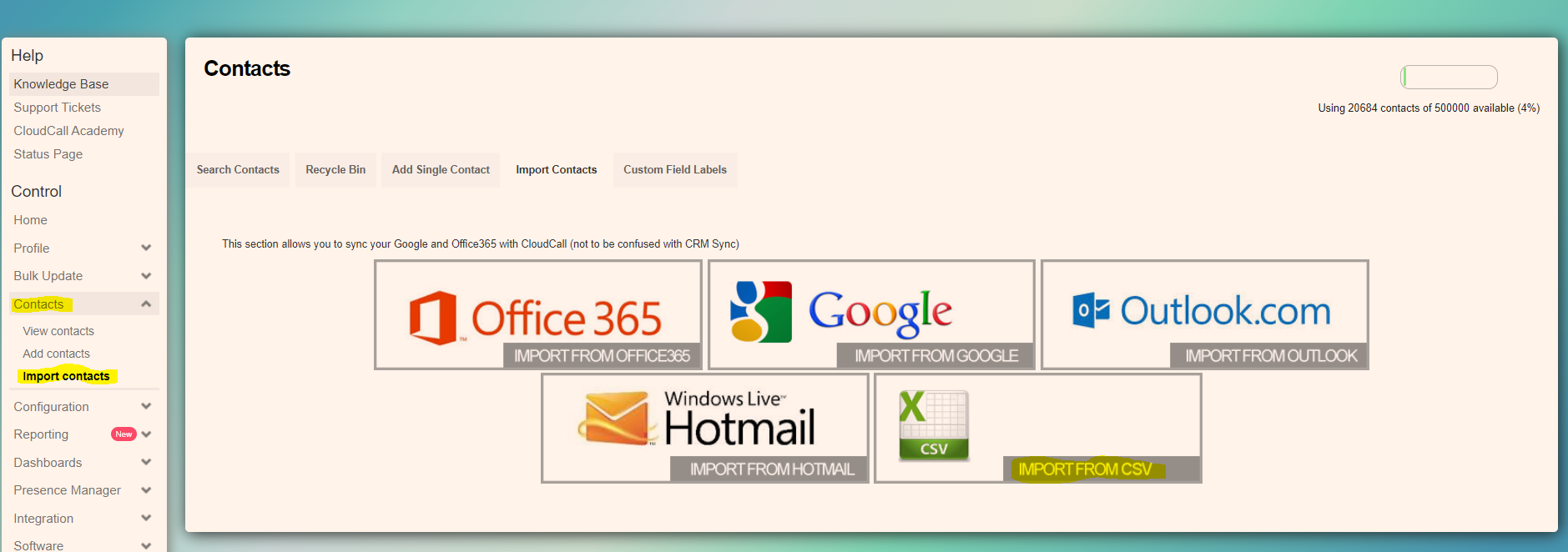Select Import contacts submenu item

[66, 376]
